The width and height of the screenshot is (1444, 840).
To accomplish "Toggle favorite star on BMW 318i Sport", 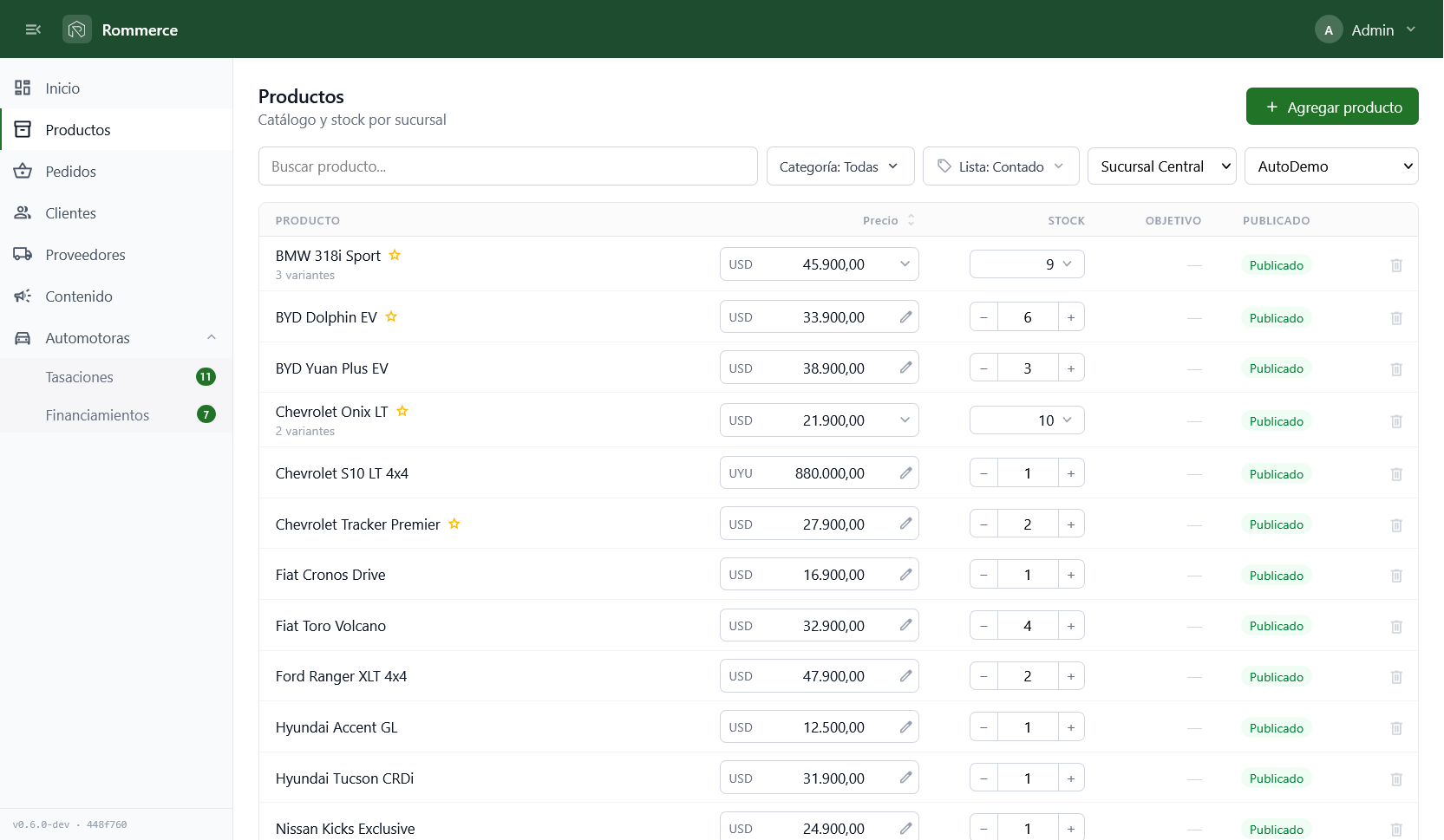I will (395, 255).
